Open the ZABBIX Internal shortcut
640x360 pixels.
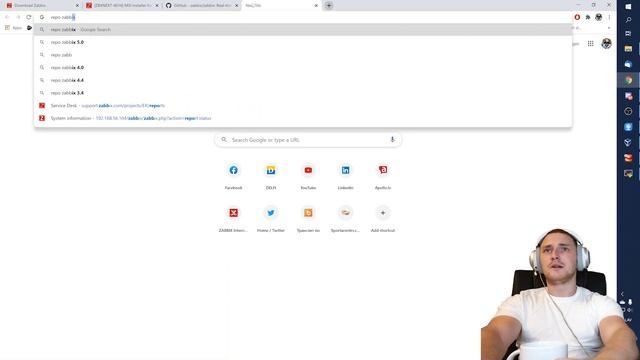tap(233, 219)
